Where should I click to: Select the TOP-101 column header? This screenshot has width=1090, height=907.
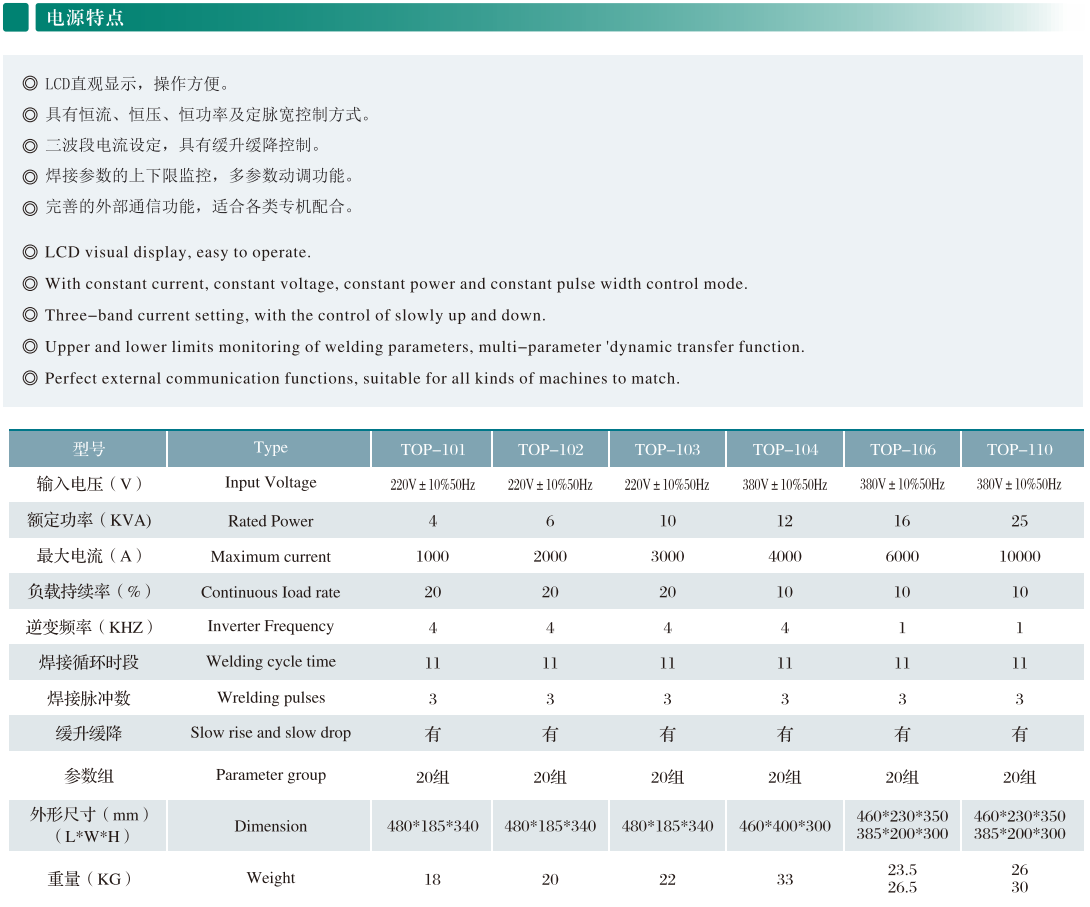[x=432, y=449]
